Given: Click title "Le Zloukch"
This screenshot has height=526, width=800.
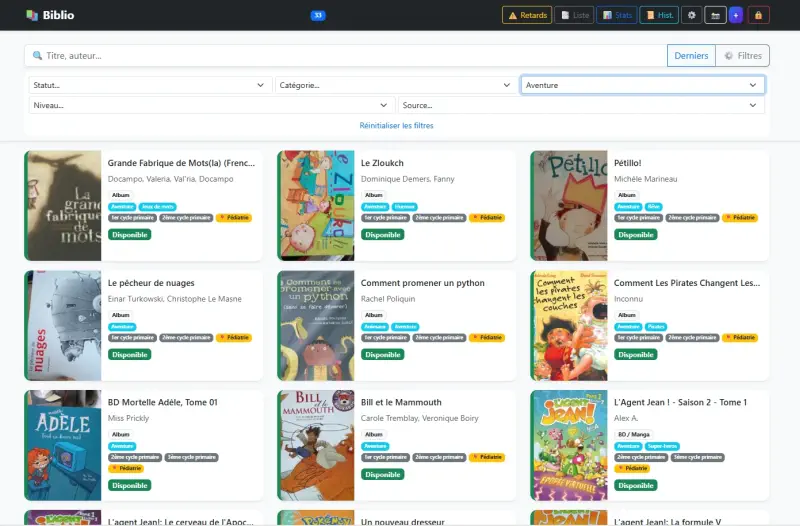Looking at the screenshot, I should coord(382,163).
